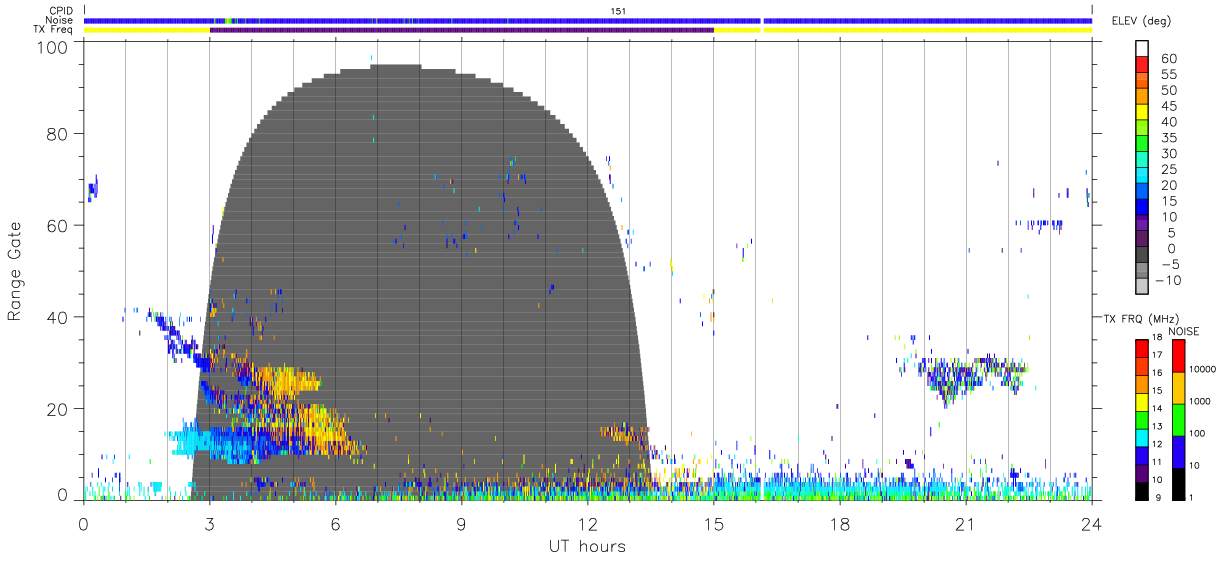
Task: Click the purple segment of TX Freq bar
Action: coord(462,30)
